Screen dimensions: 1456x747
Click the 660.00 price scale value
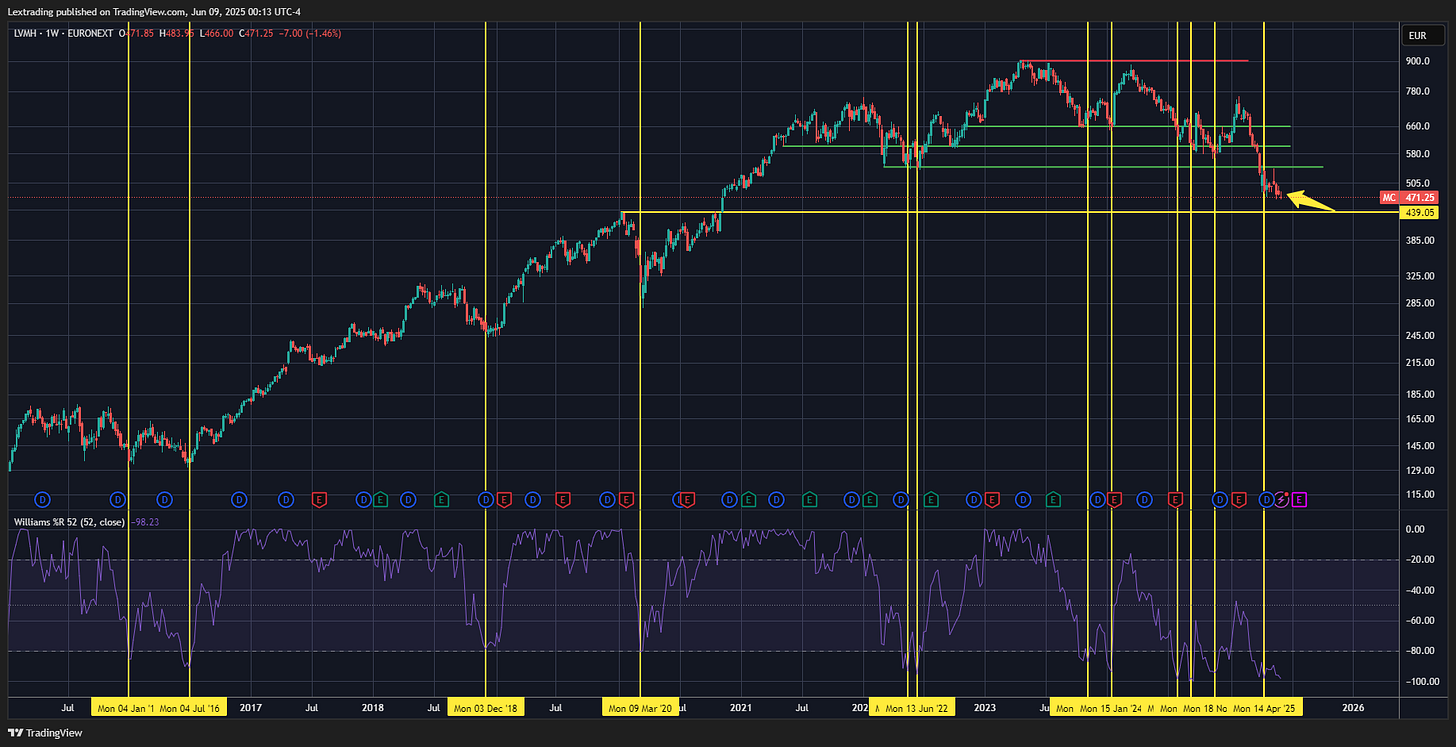tap(1417, 126)
